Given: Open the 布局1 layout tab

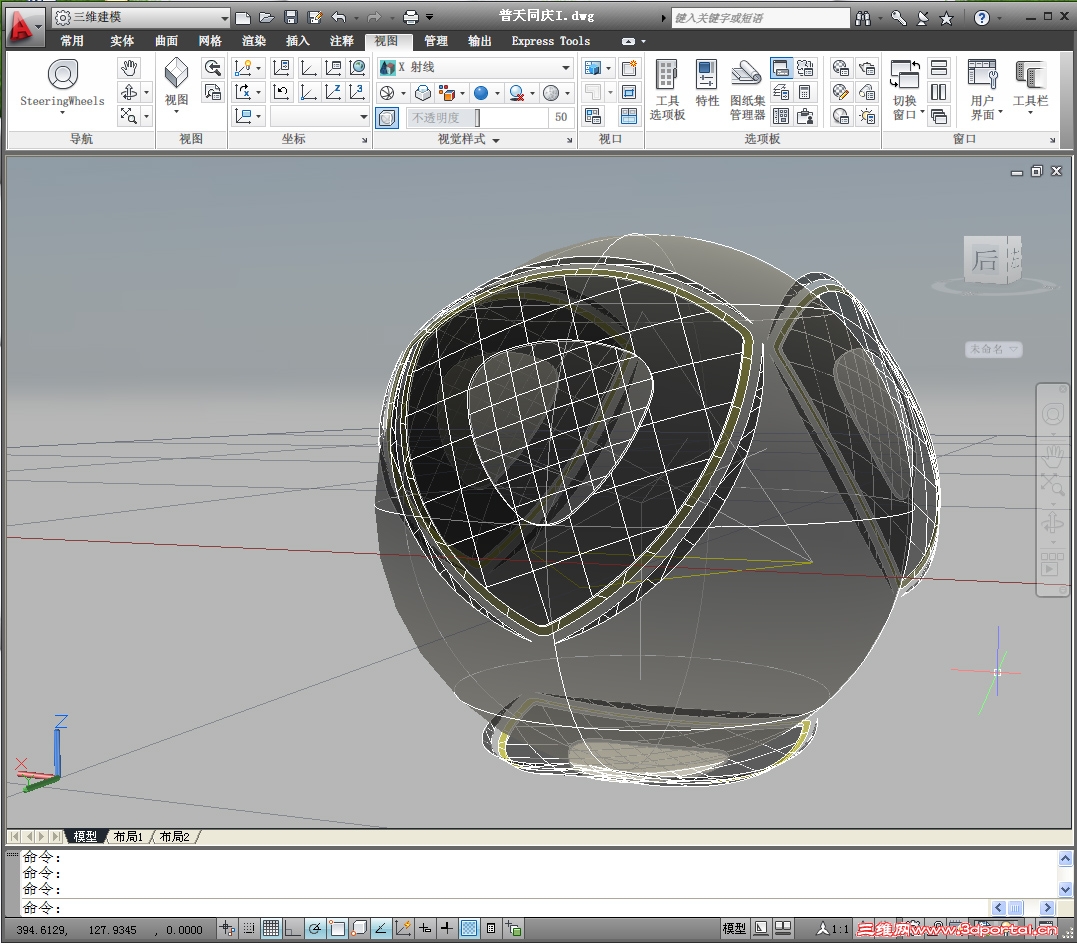Looking at the screenshot, I should pyautogui.click(x=128, y=836).
